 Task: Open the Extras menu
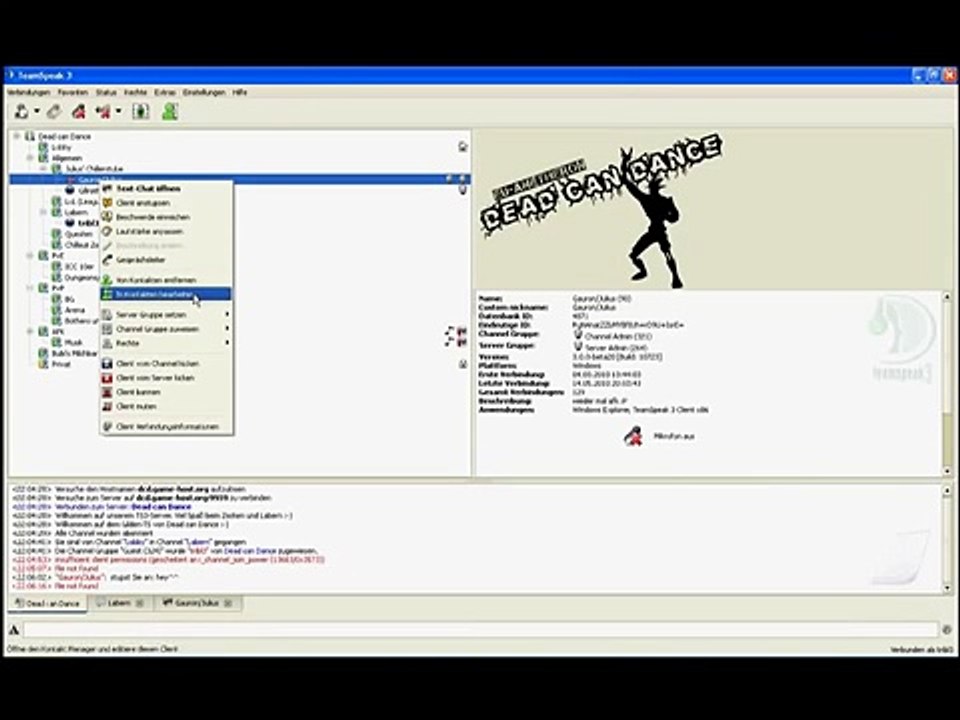pyautogui.click(x=165, y=92)
